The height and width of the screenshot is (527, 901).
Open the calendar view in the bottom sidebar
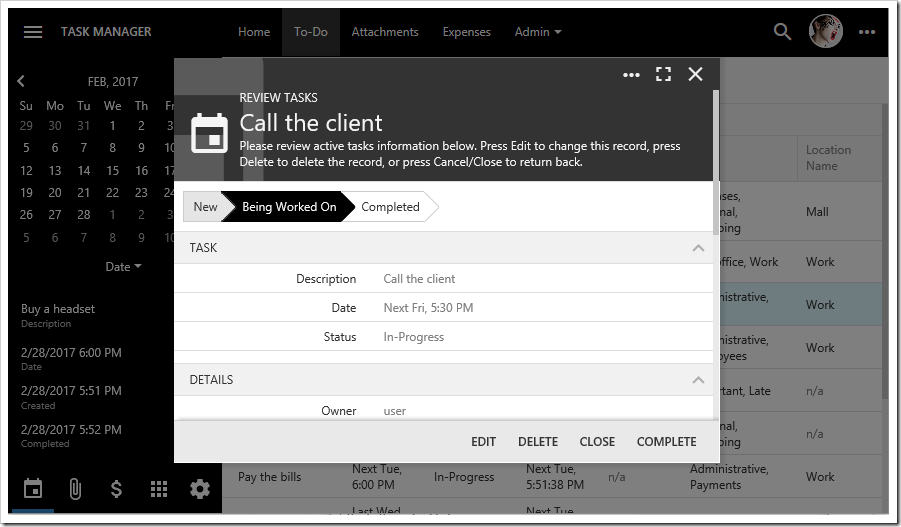(x=33, y=489)
